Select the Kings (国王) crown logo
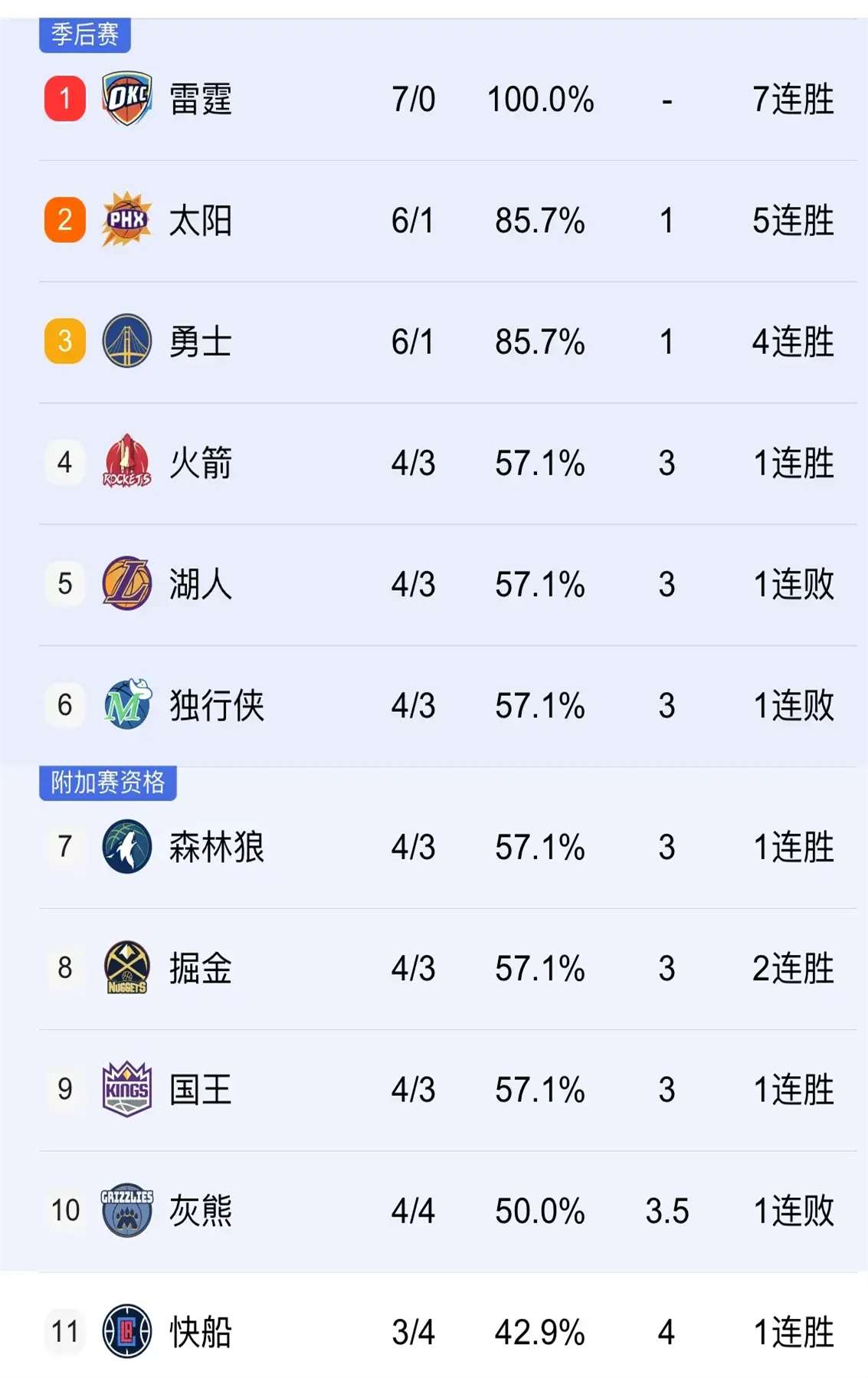Image resolution: width=868 pixels, height=1378 pixels. click(x=127, y=1089)
